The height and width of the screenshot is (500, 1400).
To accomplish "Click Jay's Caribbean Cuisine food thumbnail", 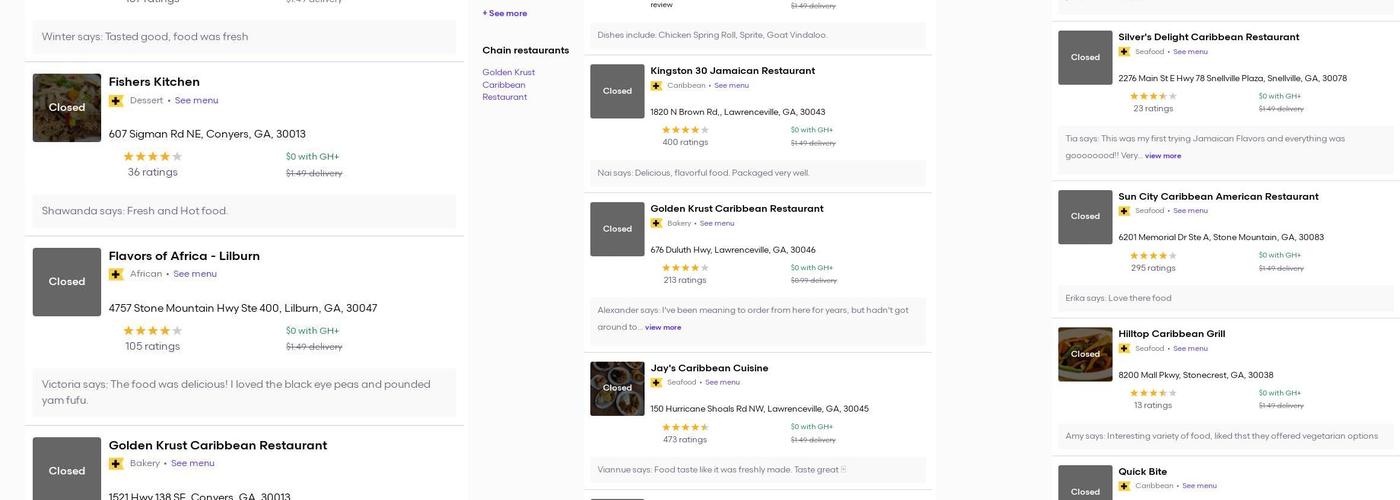I will [x=617, y=388].
